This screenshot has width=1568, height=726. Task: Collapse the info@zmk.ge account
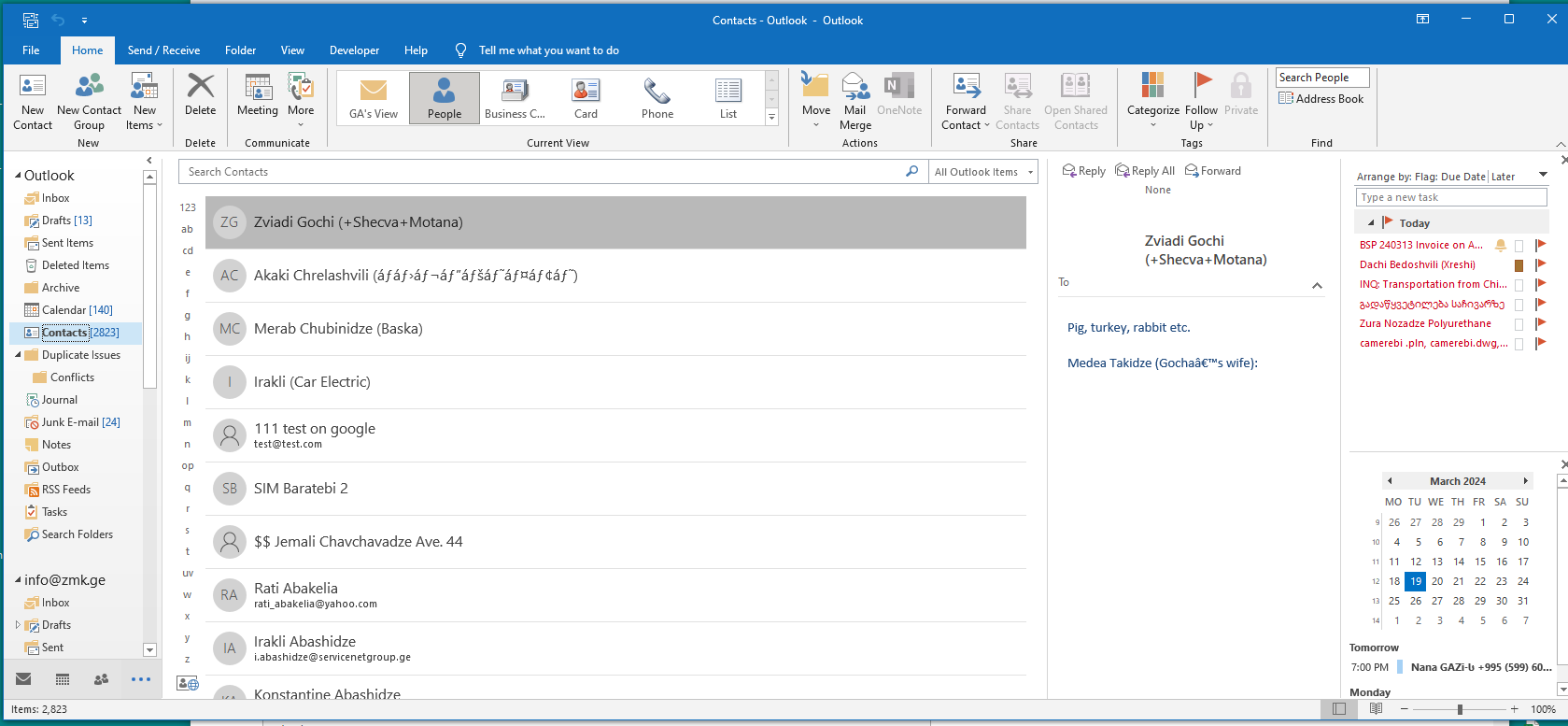click(18, 580)
